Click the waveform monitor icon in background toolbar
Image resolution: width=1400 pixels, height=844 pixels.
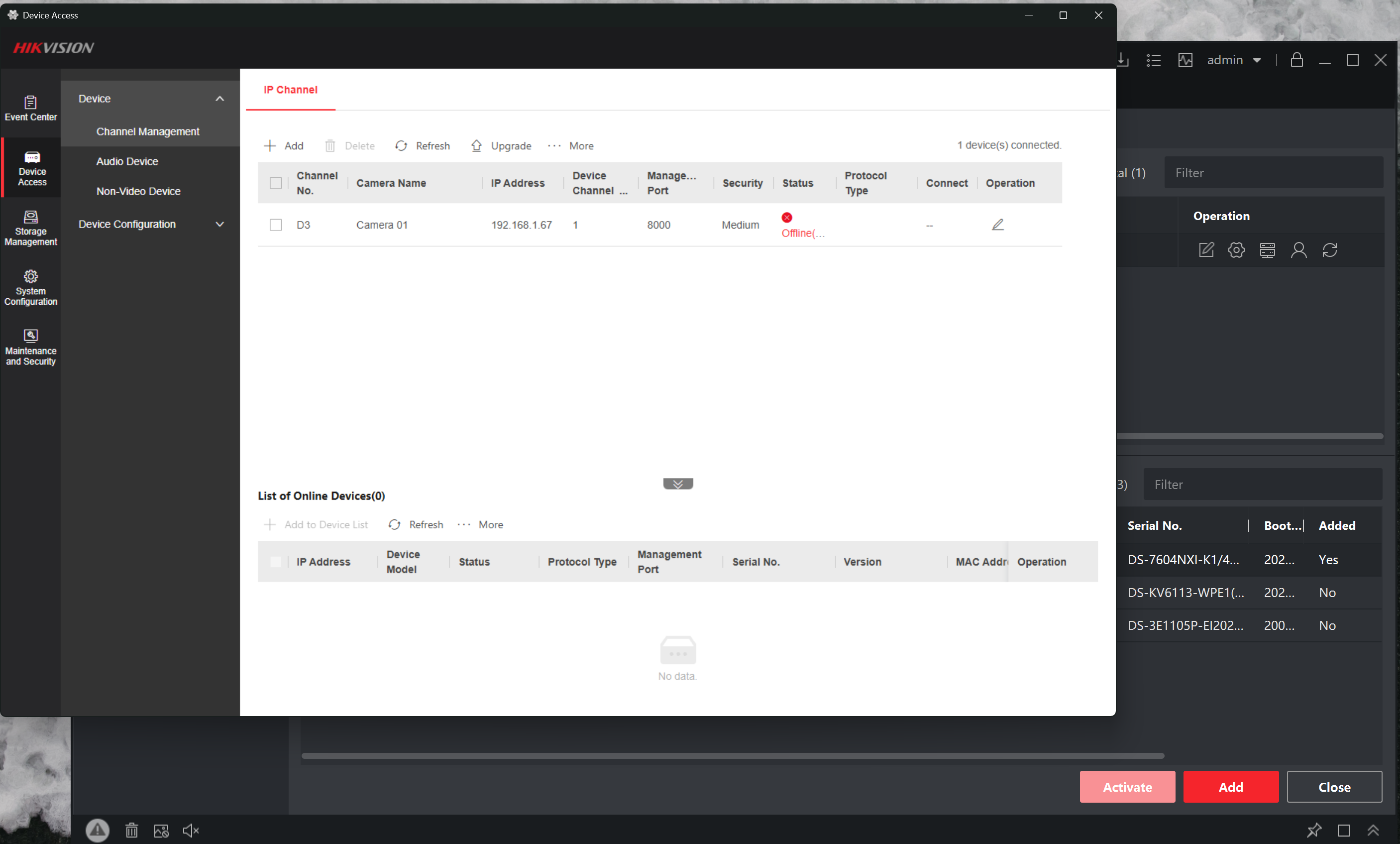click(1185, 60)
